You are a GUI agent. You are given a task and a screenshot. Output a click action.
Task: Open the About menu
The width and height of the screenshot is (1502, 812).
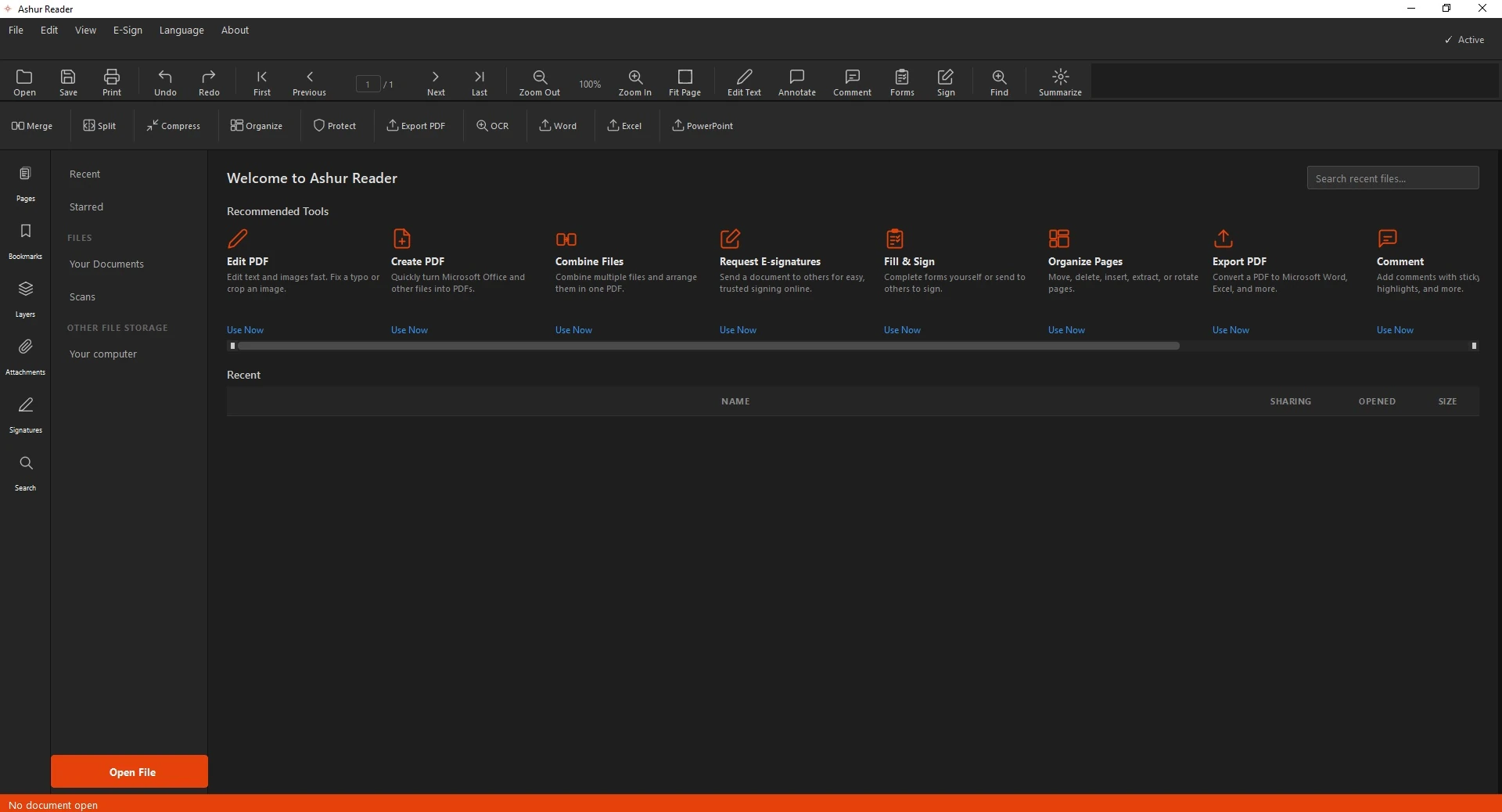click(235, 31)
